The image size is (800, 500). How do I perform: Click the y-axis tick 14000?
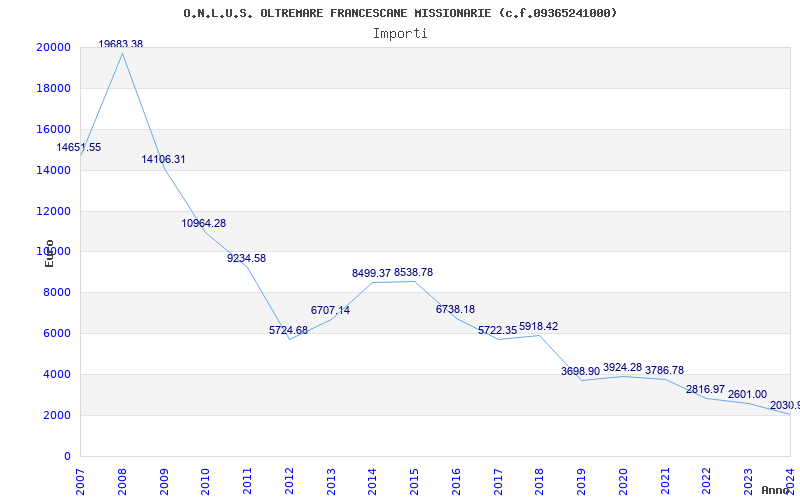[53, 170]
